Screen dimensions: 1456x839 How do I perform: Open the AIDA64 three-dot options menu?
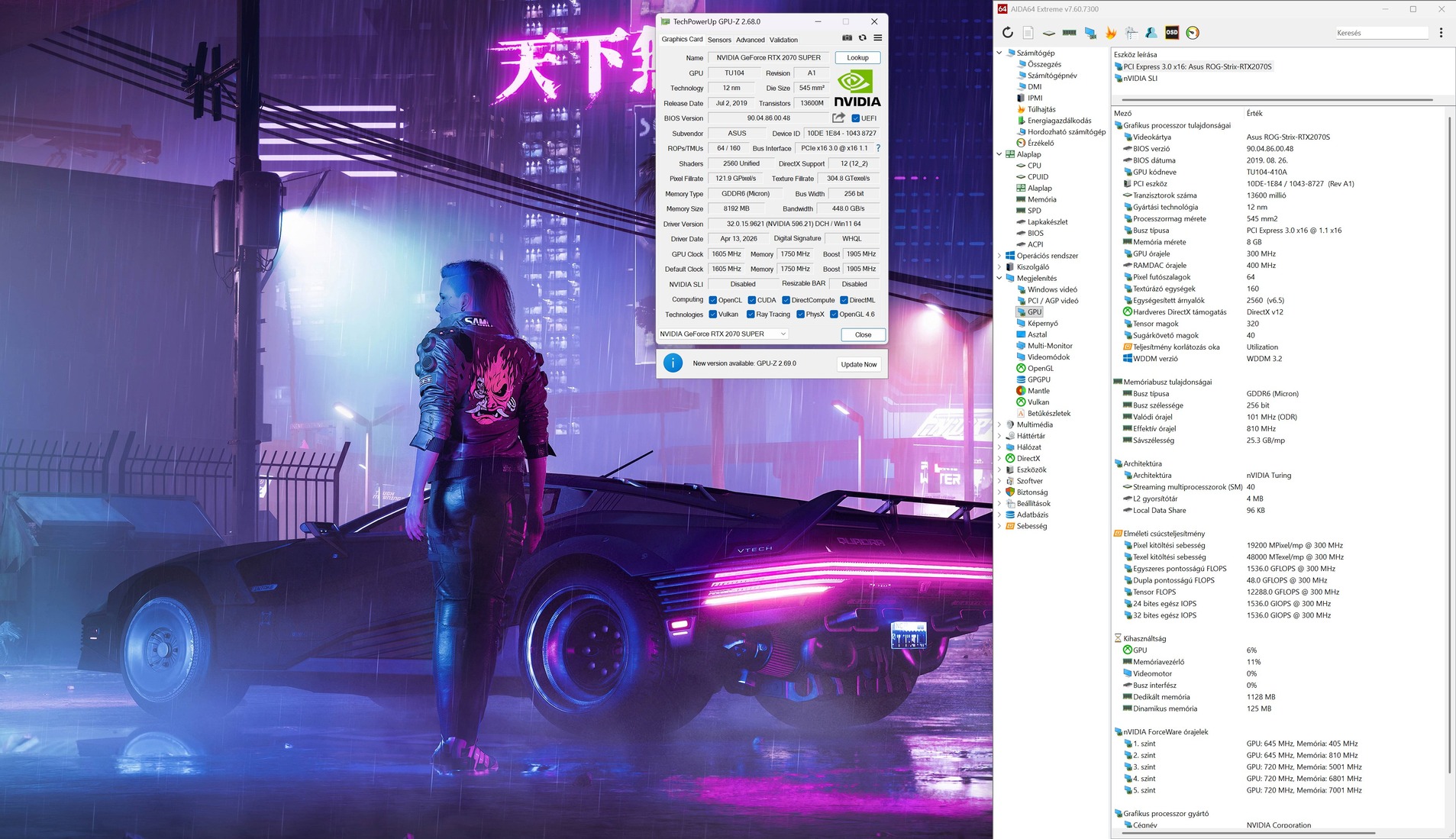1441,33
